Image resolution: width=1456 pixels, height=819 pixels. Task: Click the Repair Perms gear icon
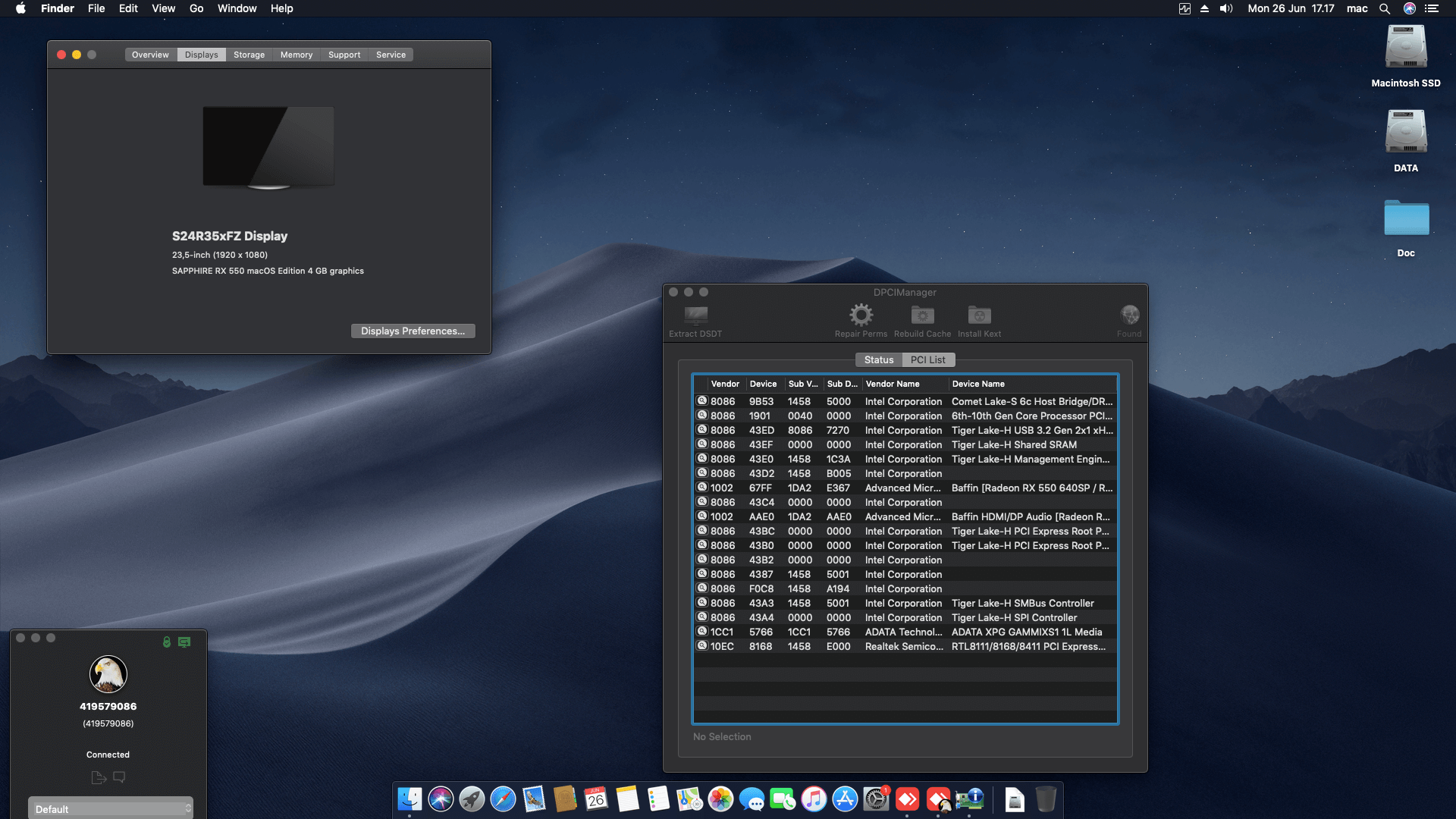[861, 315]
